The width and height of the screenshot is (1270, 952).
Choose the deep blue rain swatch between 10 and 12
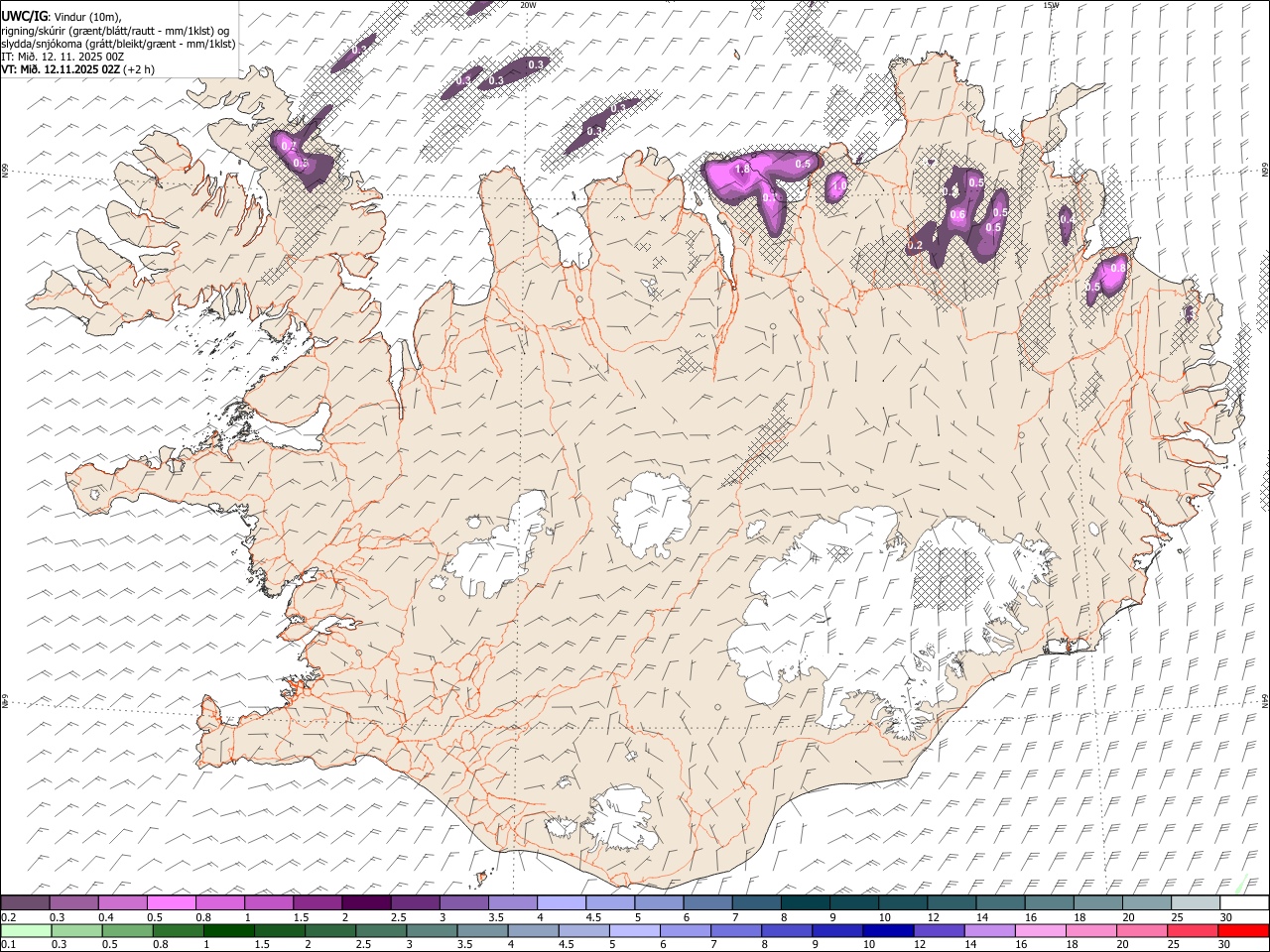[x=888, y=930]
